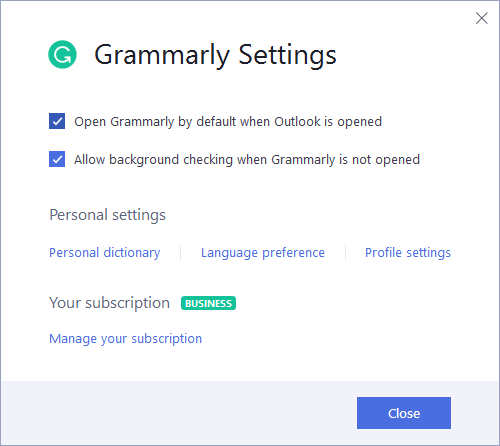The width and height of the screenshot is (500, 446).
Task: Open the Personal dictionary link
Action: (x=105, y=253)
